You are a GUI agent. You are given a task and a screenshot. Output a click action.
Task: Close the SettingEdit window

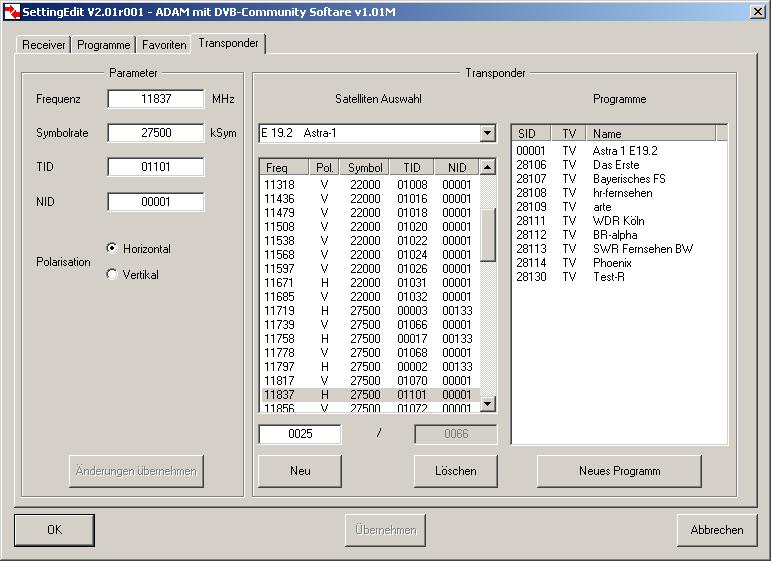758,12
